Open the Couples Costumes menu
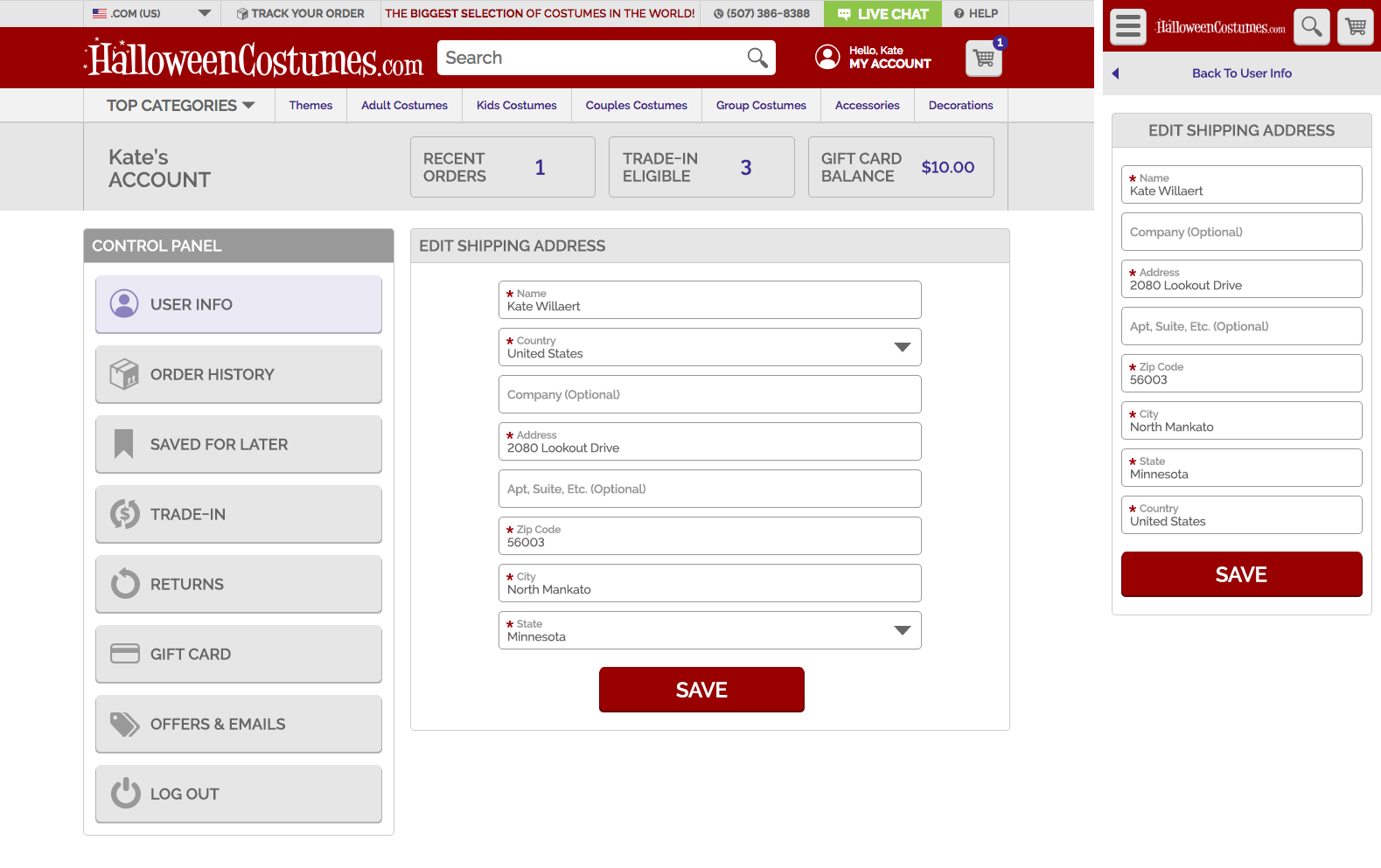This screenshot has width=1381, height=868. 636,105
